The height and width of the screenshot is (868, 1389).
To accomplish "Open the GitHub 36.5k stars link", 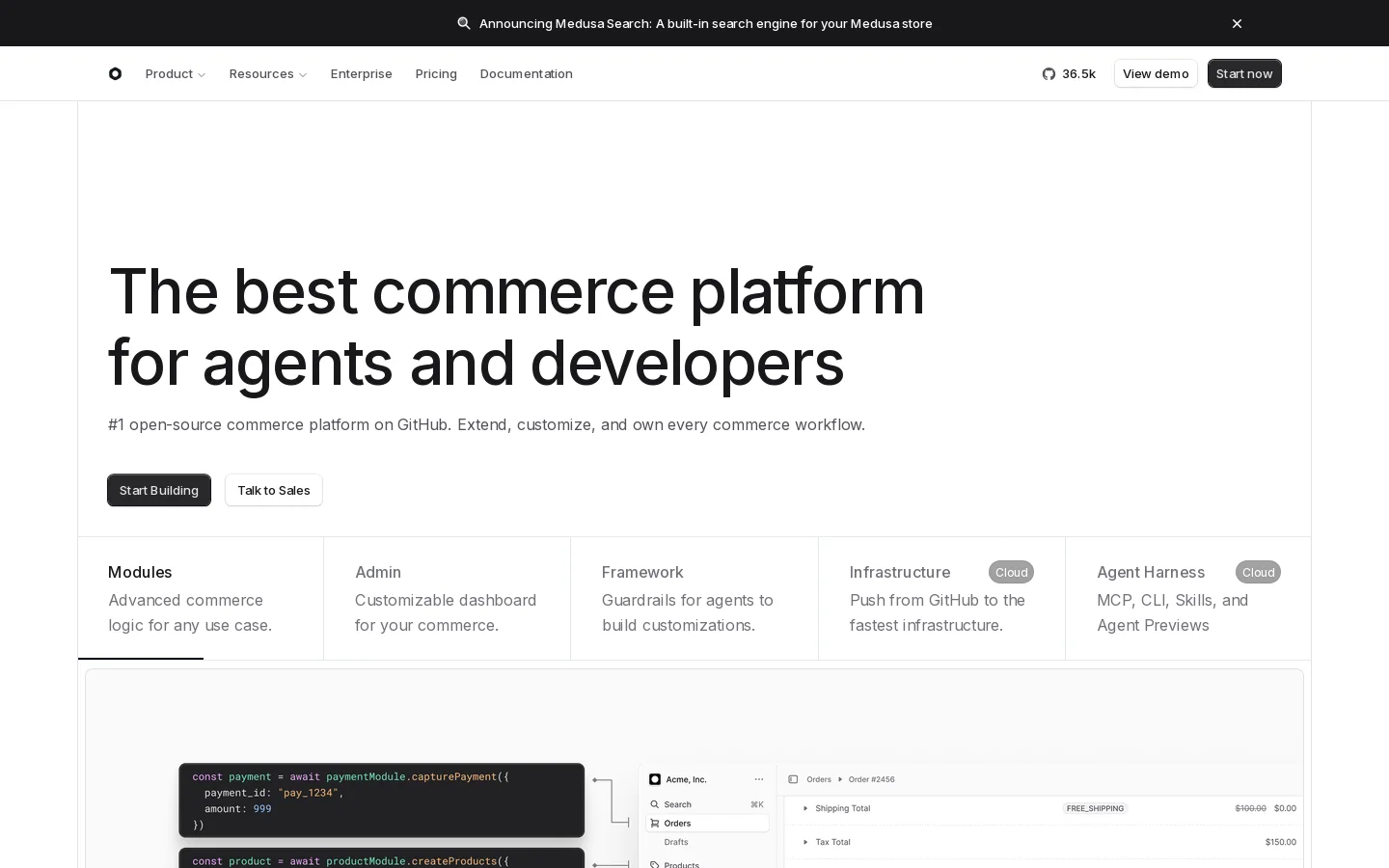I will pos(1069,73).
